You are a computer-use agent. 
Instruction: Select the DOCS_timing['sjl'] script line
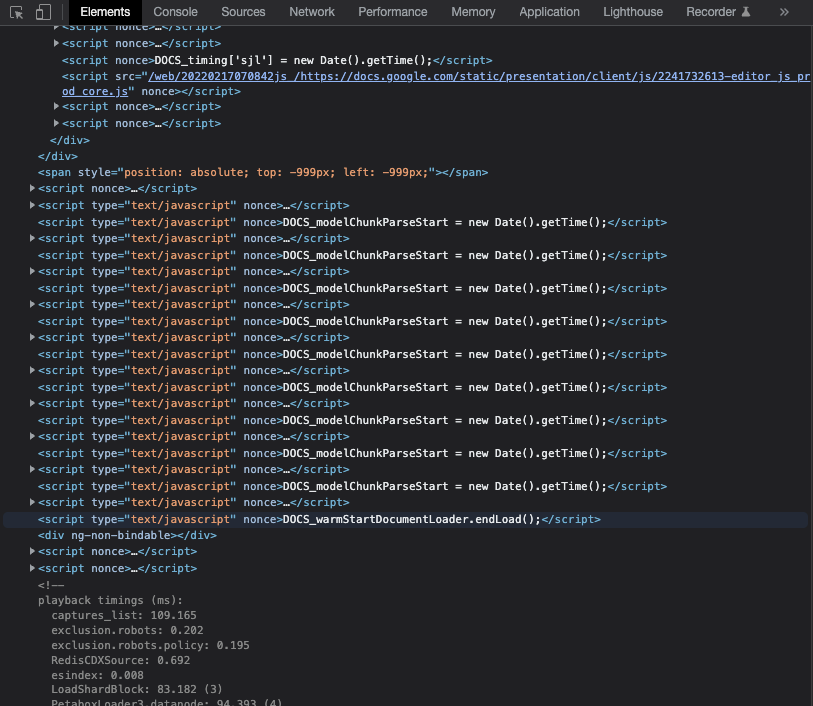(x=277, y=60)
